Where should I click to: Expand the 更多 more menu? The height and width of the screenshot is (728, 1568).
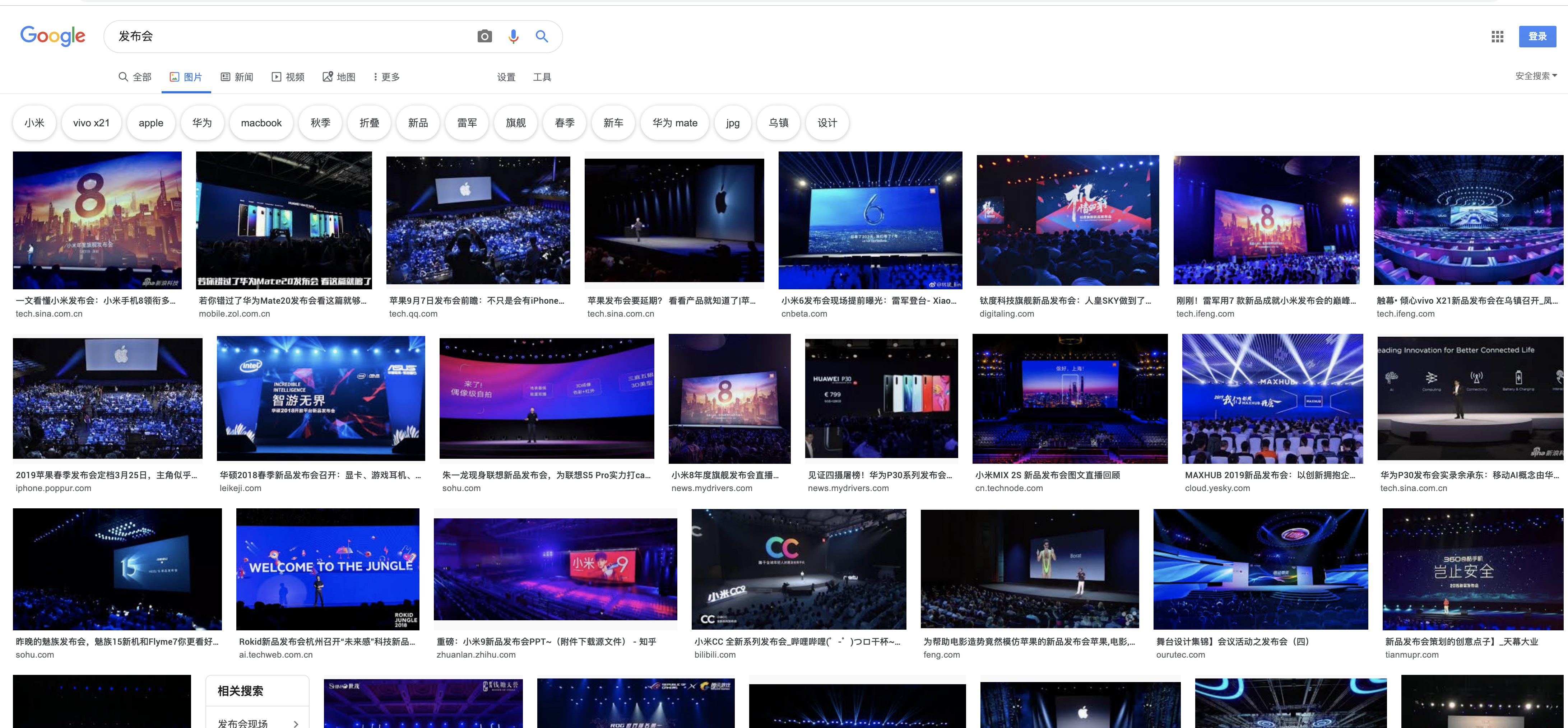386,77
